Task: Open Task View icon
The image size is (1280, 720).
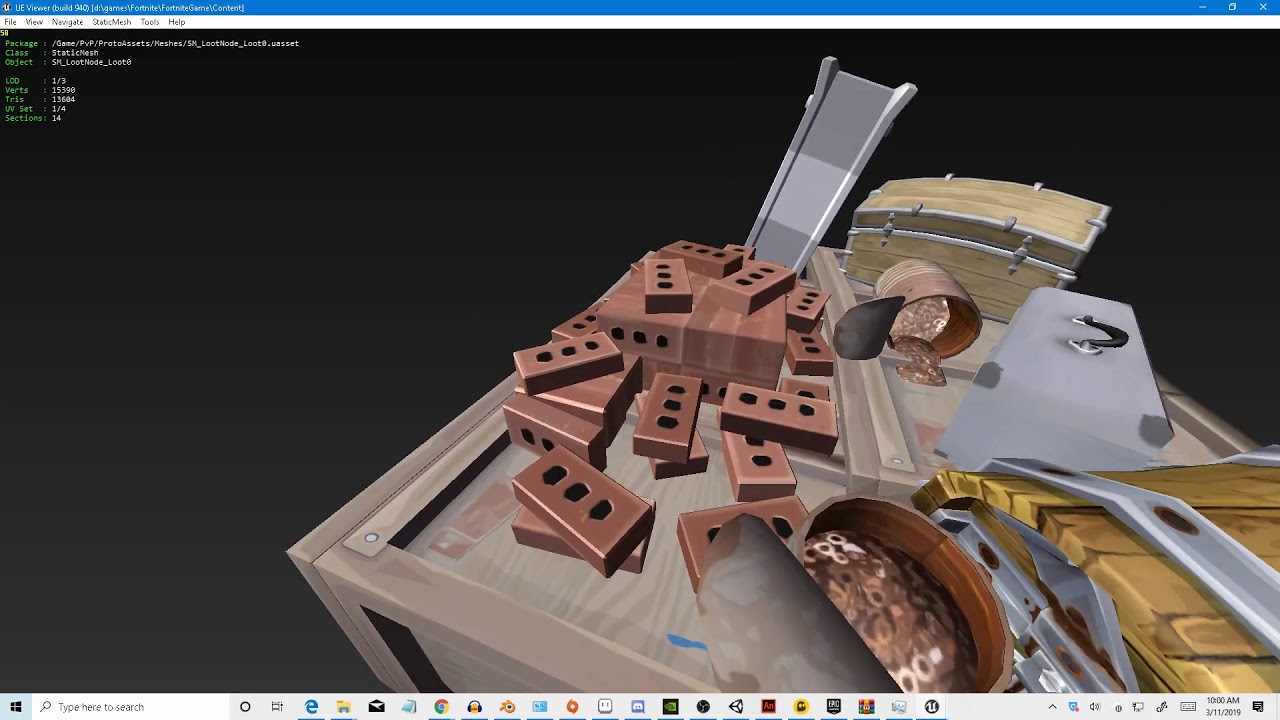Action: coord(277,707)
